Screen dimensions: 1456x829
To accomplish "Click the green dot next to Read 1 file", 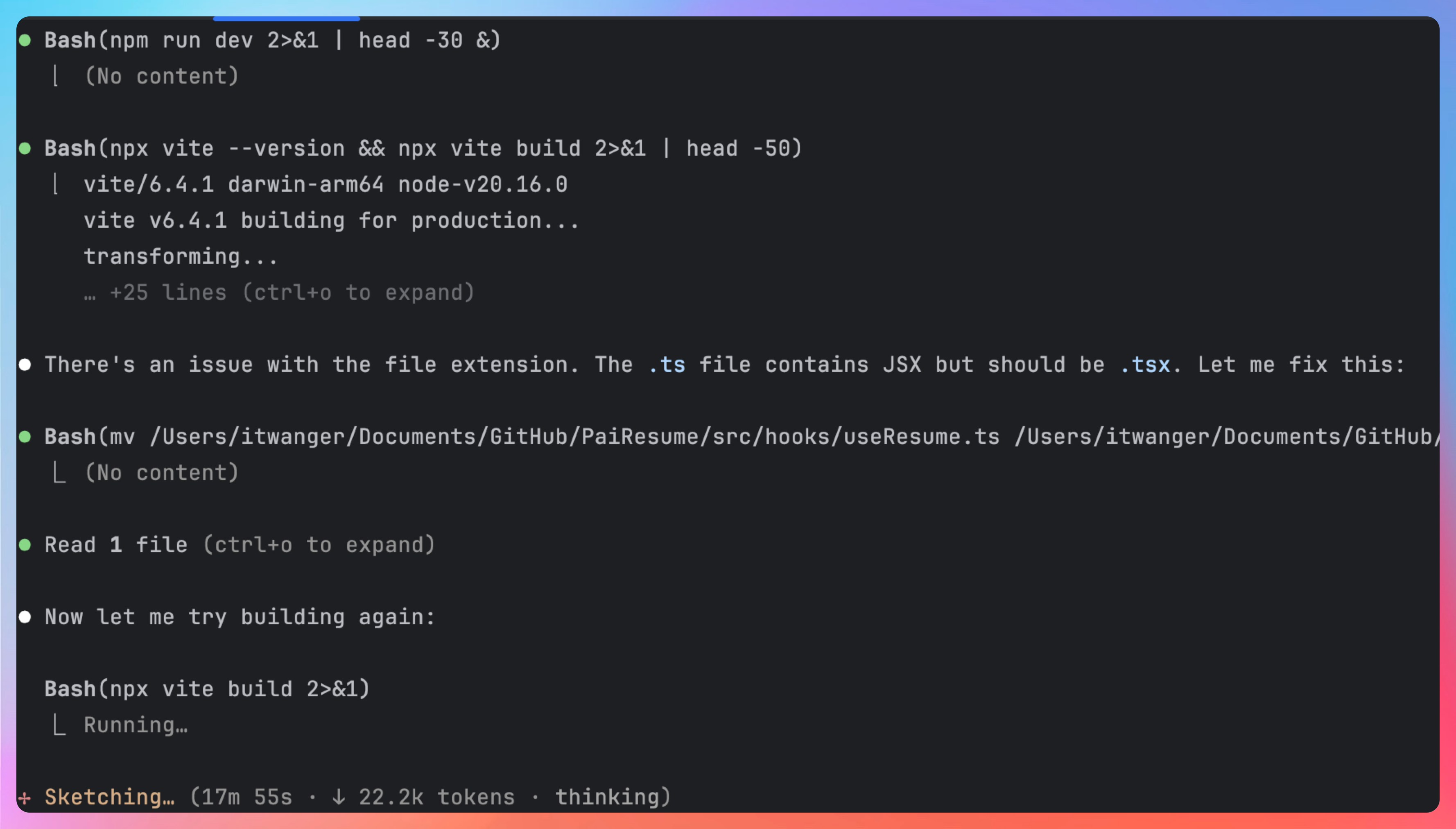I will click(25, 545).
